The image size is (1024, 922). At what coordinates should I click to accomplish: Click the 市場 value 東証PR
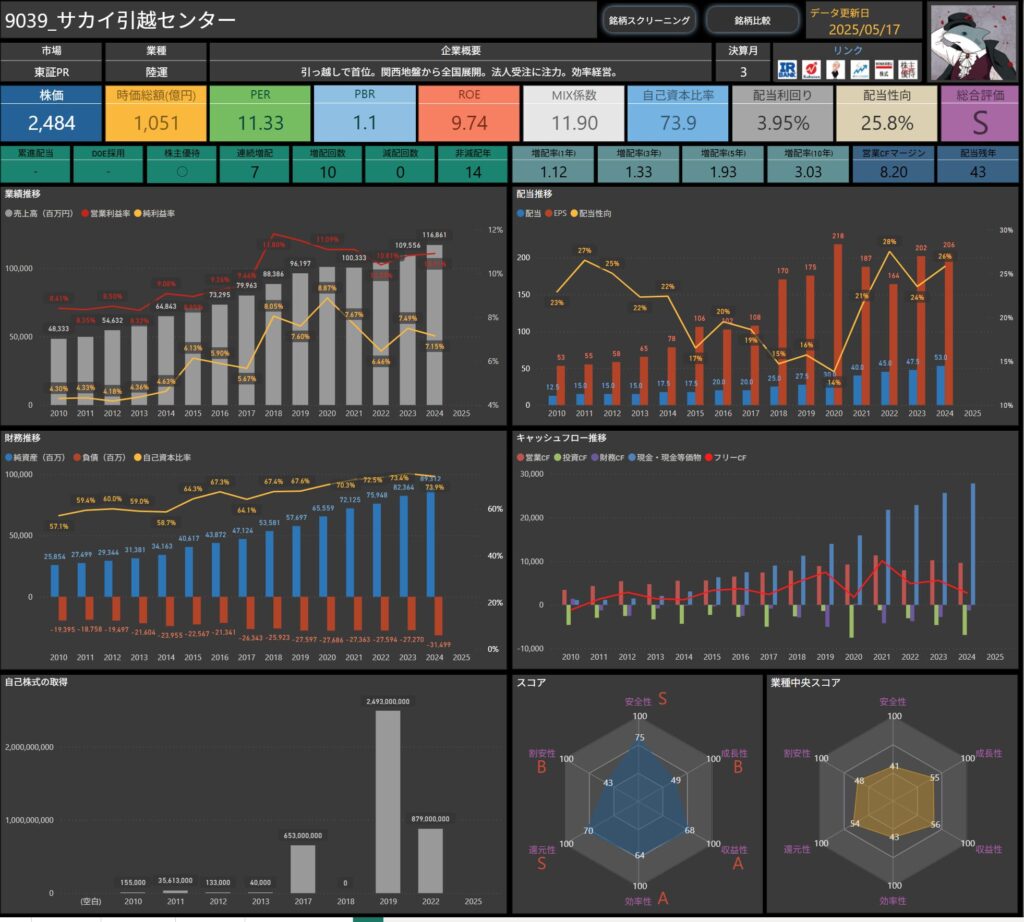click(x=51, y=72)
